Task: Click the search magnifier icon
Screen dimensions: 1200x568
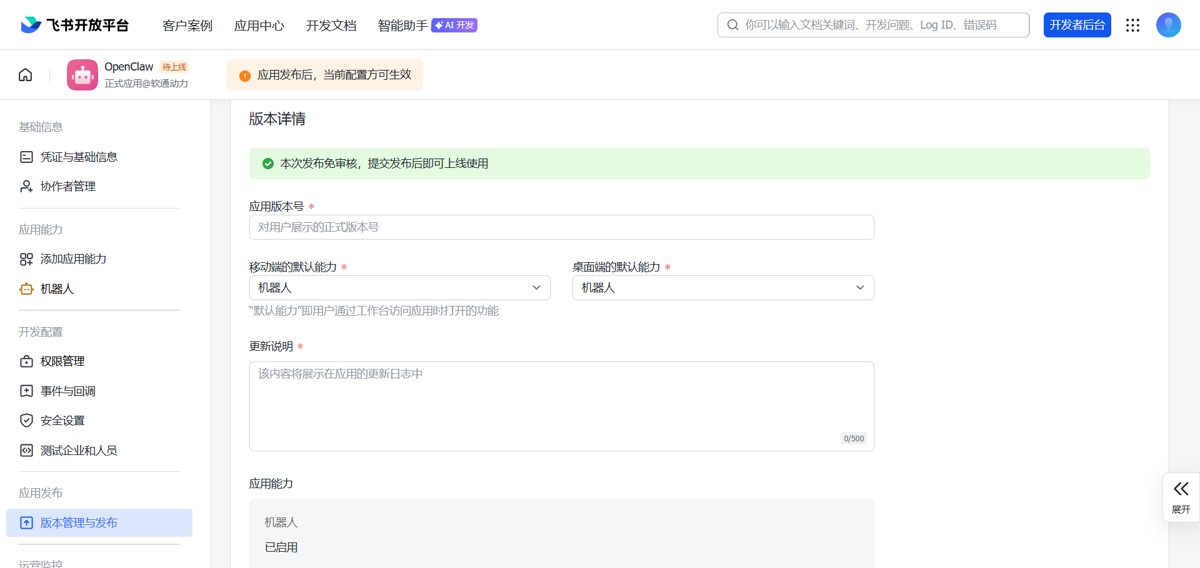Action: (x=733, y=25)
